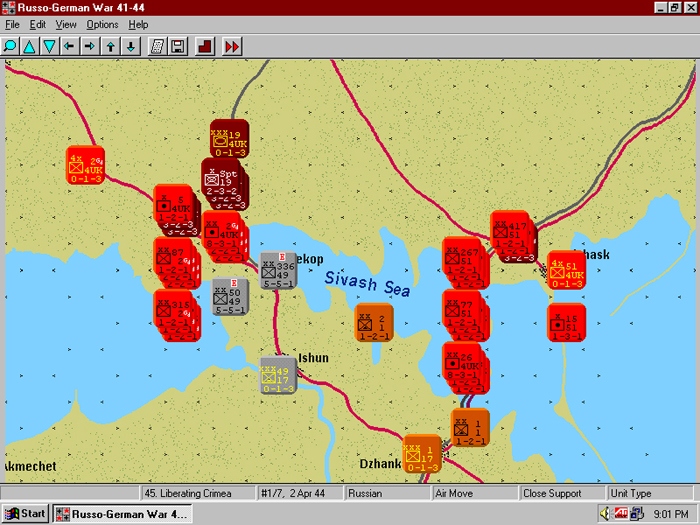
Task: Select the orange 2 1 unit by Sivash Sea
Action: click(x=374, y=323)
